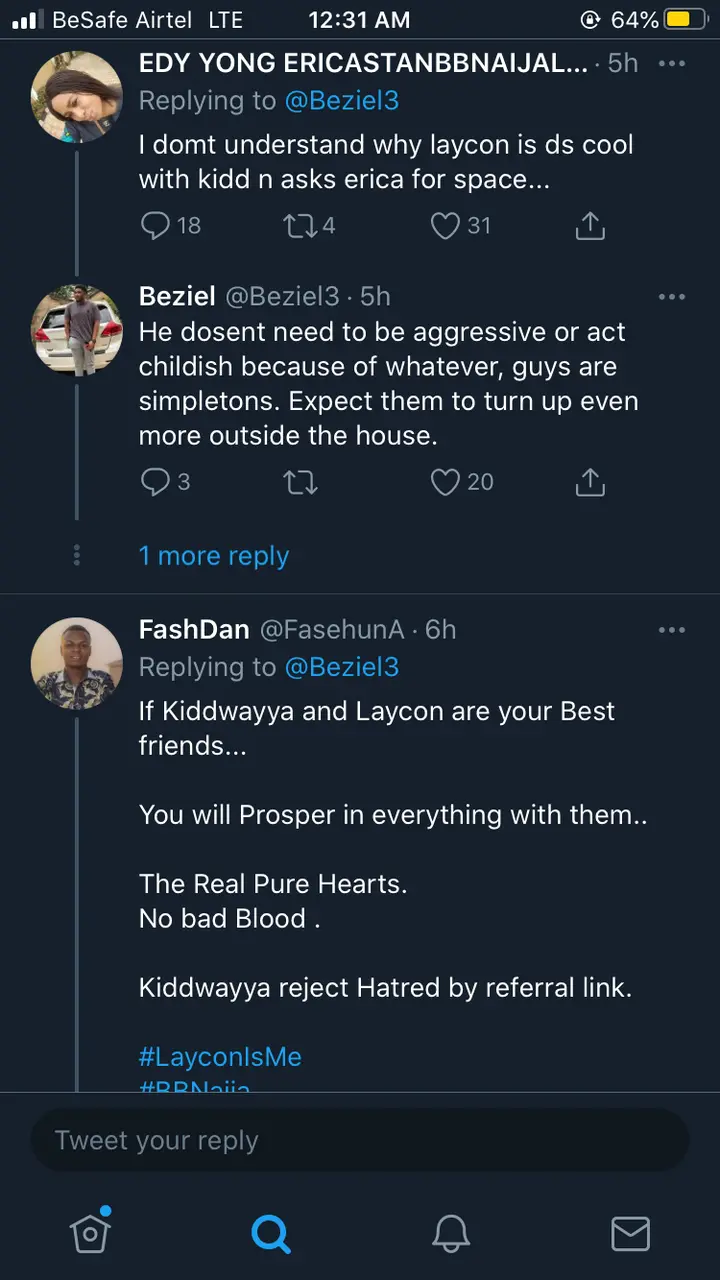Open @Beziel3 mention in FashDan's reply
This screenshot has width=720, height=1280.
coord(342,667)
